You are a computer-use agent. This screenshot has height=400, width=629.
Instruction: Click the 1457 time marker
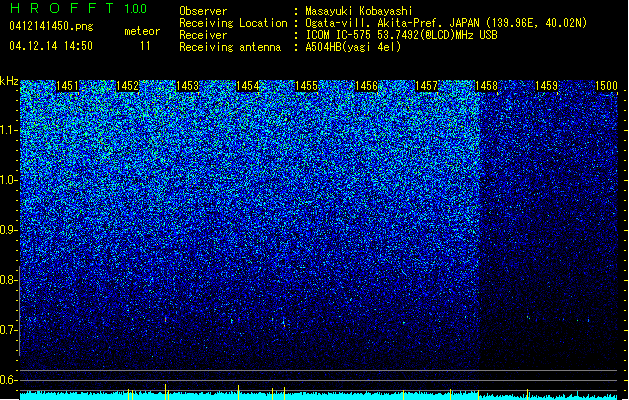pyautogui.click(x=426, y=86)
